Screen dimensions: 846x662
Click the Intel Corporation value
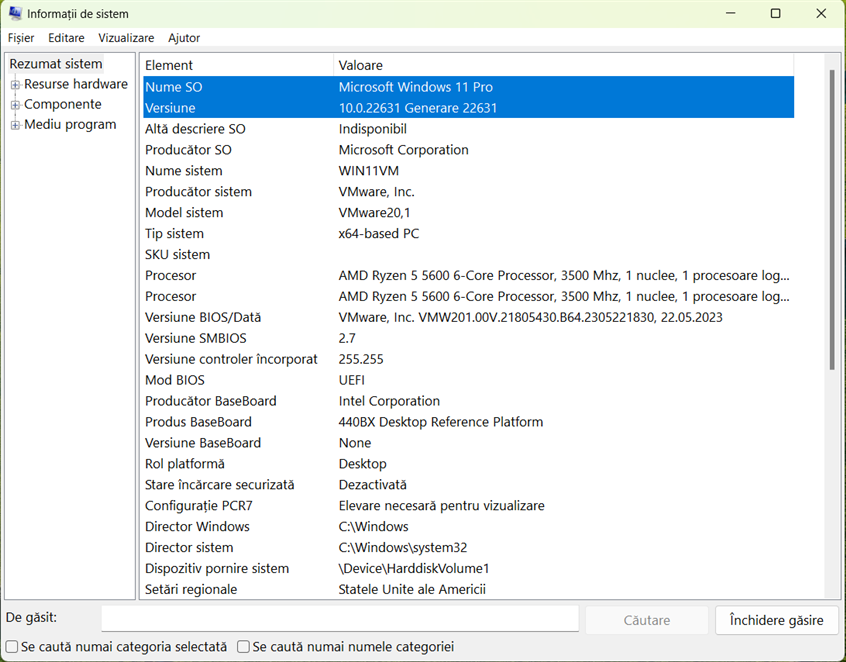pyautogui.click(x=389, y=401)
